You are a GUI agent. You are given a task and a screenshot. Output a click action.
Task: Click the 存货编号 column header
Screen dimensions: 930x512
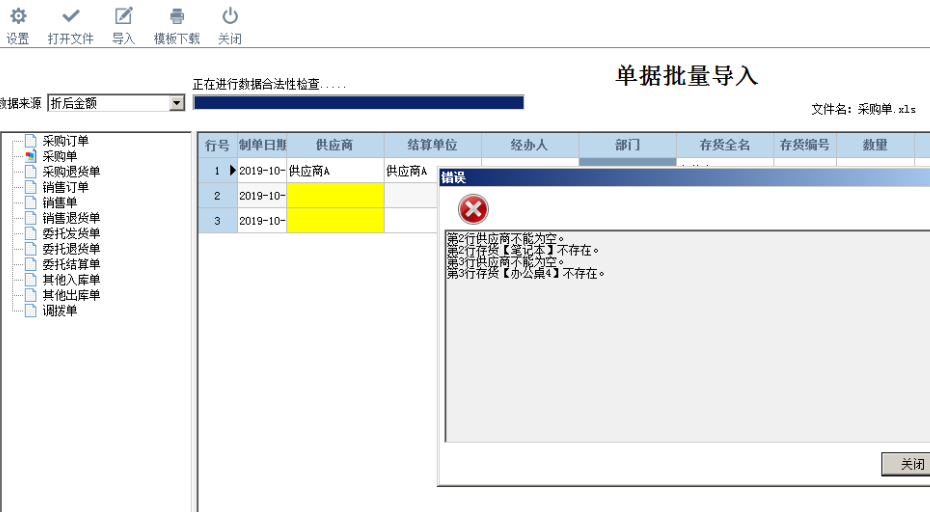tap(805, 145)
